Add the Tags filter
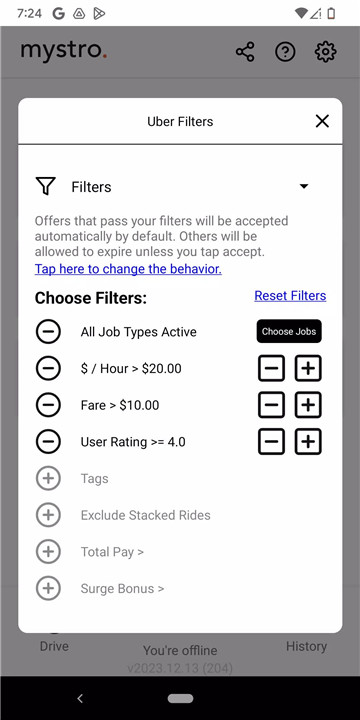 [48, 478]
